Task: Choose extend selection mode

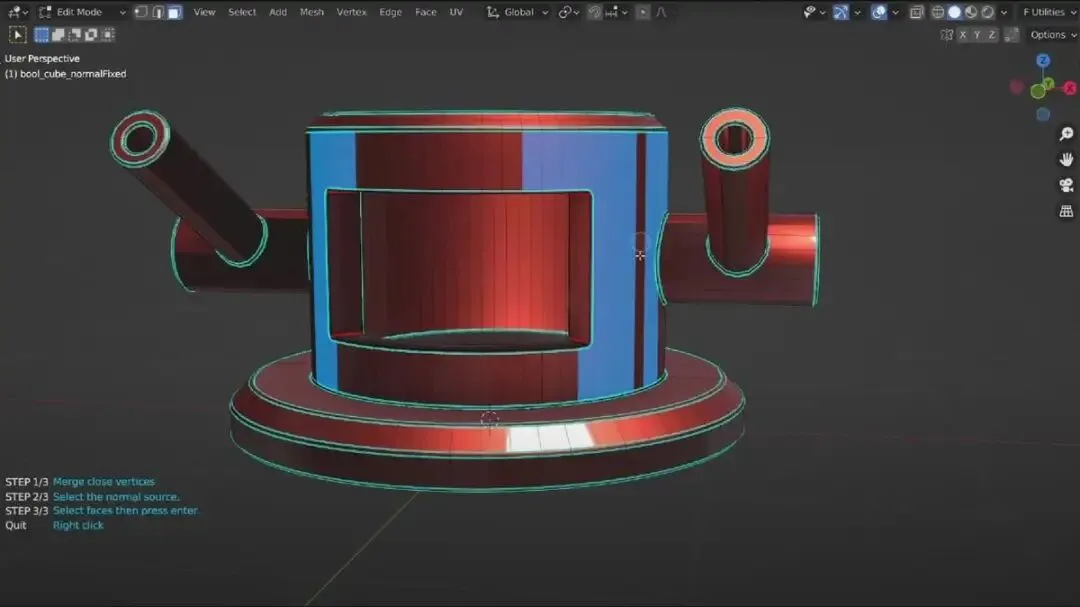Action: [58, 34]
